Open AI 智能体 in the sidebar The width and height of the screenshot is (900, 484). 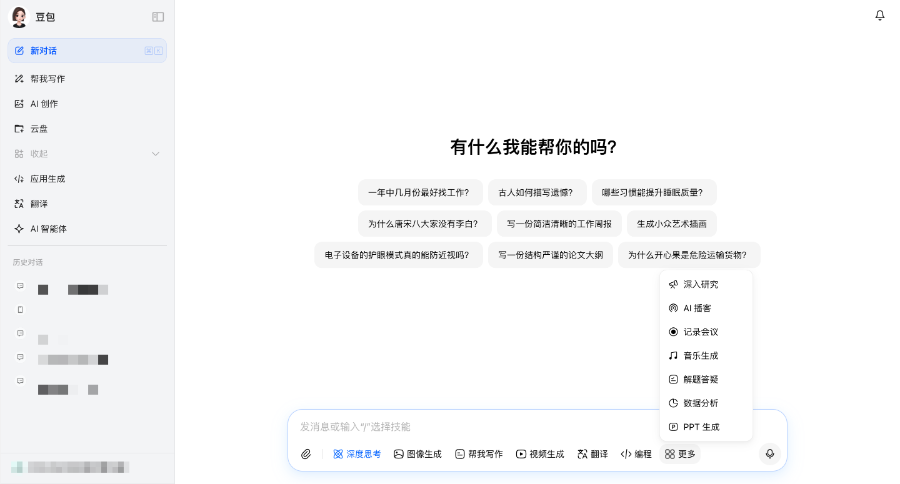pos(47,229)
